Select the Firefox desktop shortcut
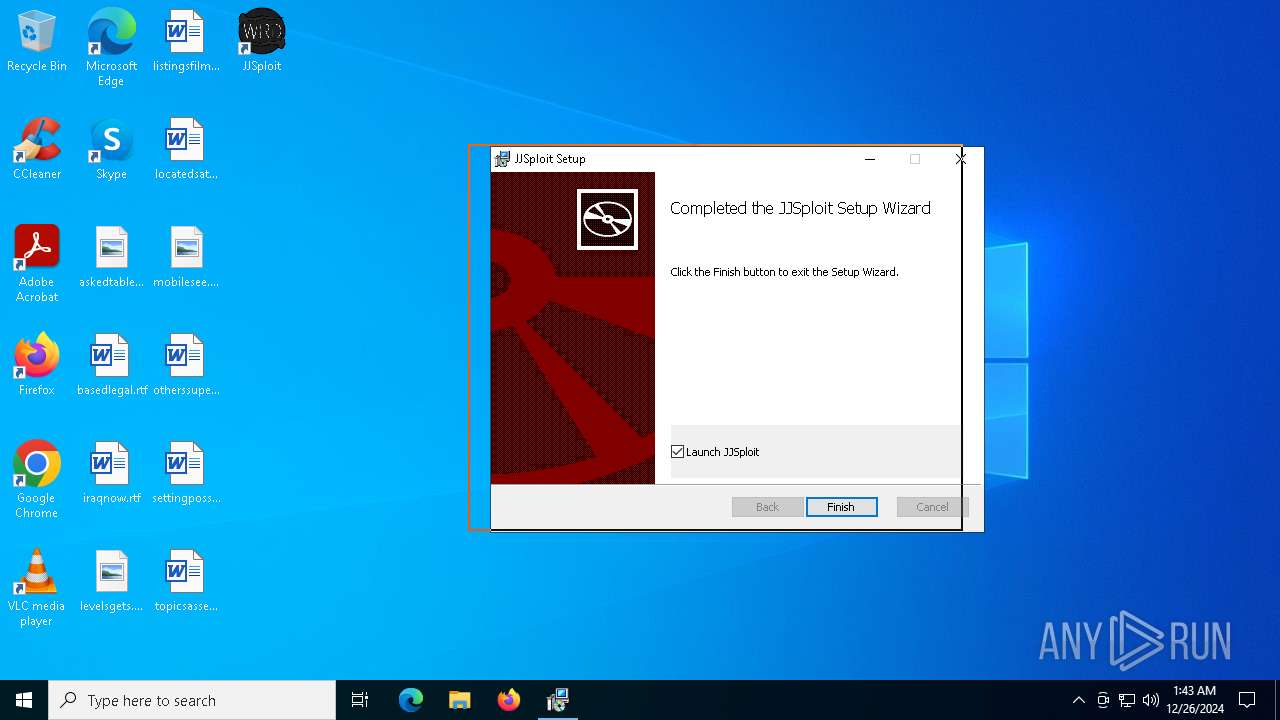This screenshot has width=1280, height=720. 37,365
